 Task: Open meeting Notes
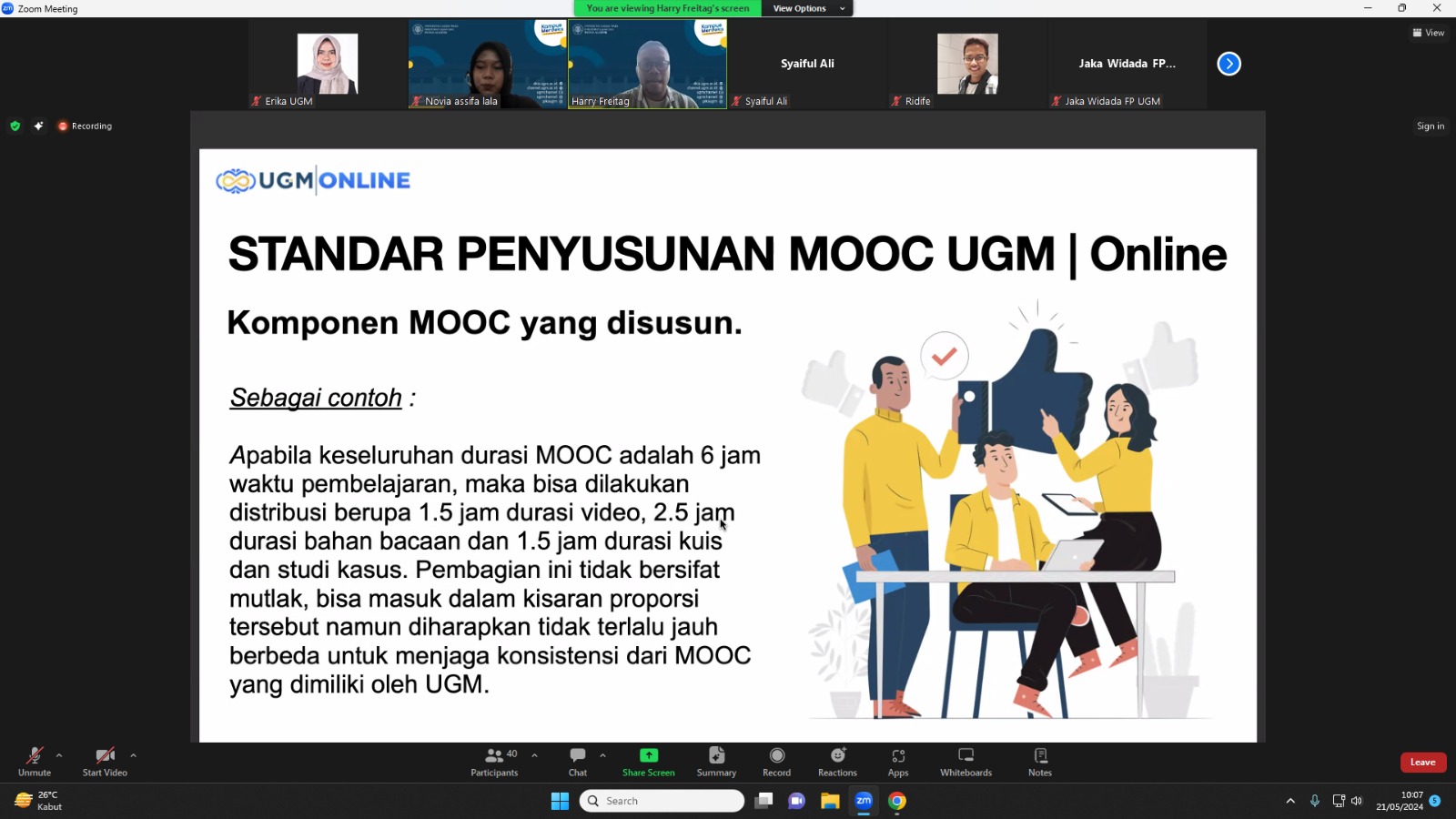point(1038,761)
